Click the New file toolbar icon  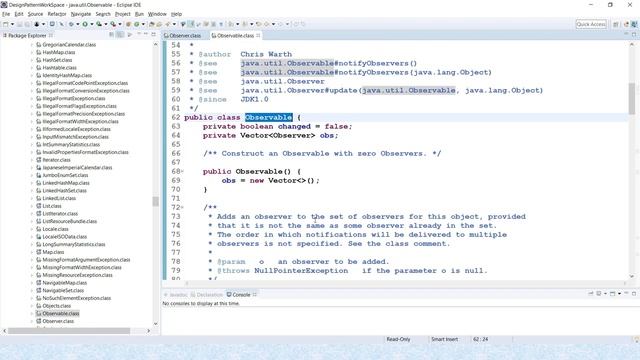(5, 24)
